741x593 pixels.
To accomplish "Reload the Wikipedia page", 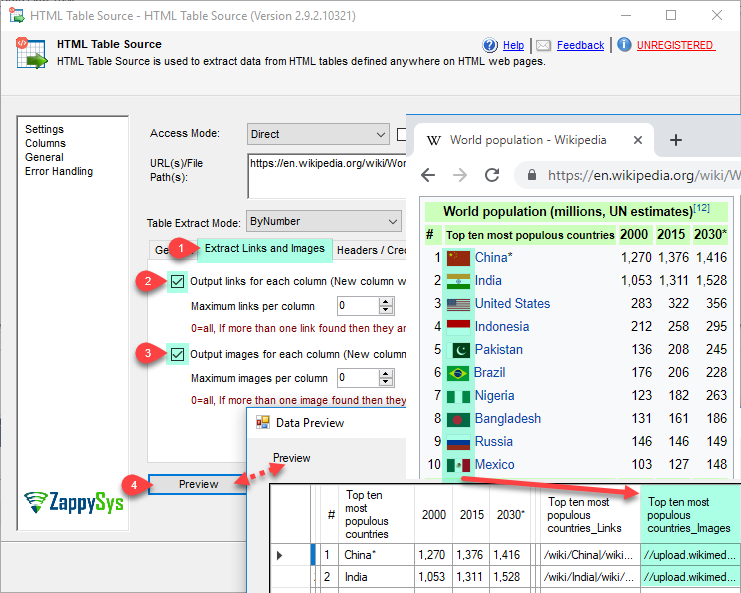I will (492, 175).
